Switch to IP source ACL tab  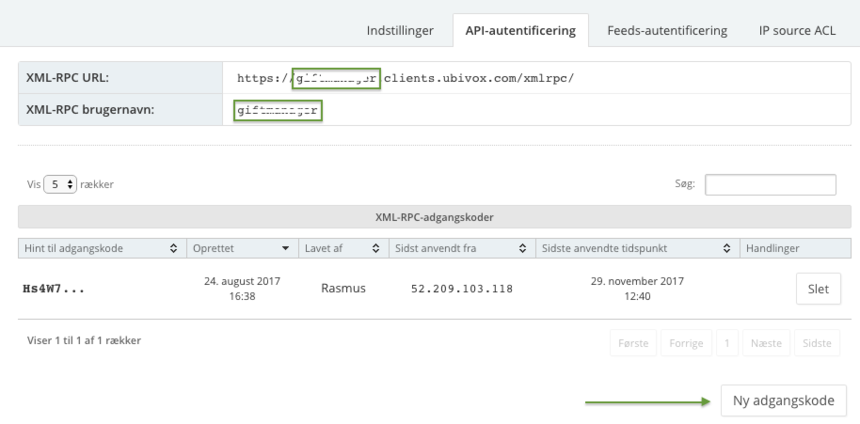pos(796,30)
